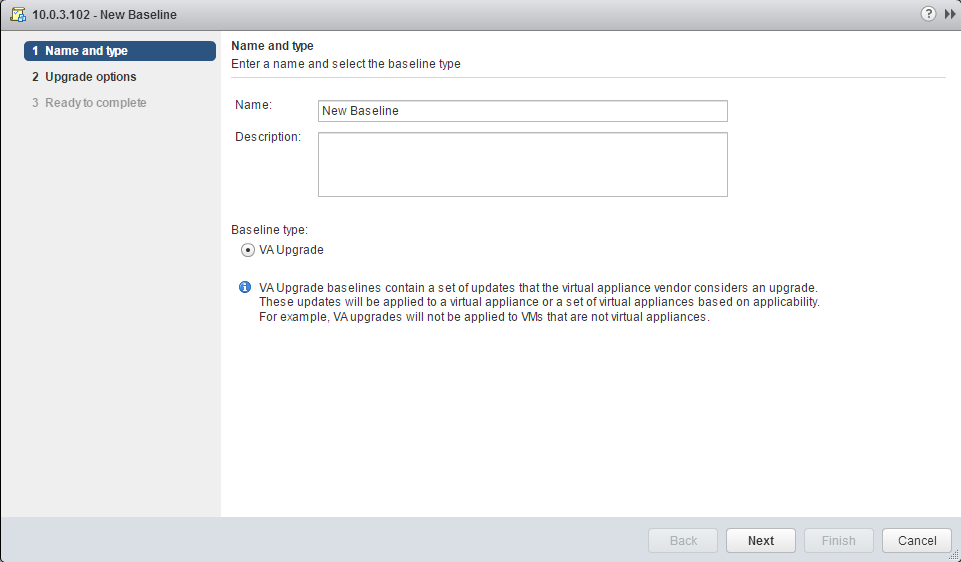Click the baseline wizard icon in title bar

point(17,14)
